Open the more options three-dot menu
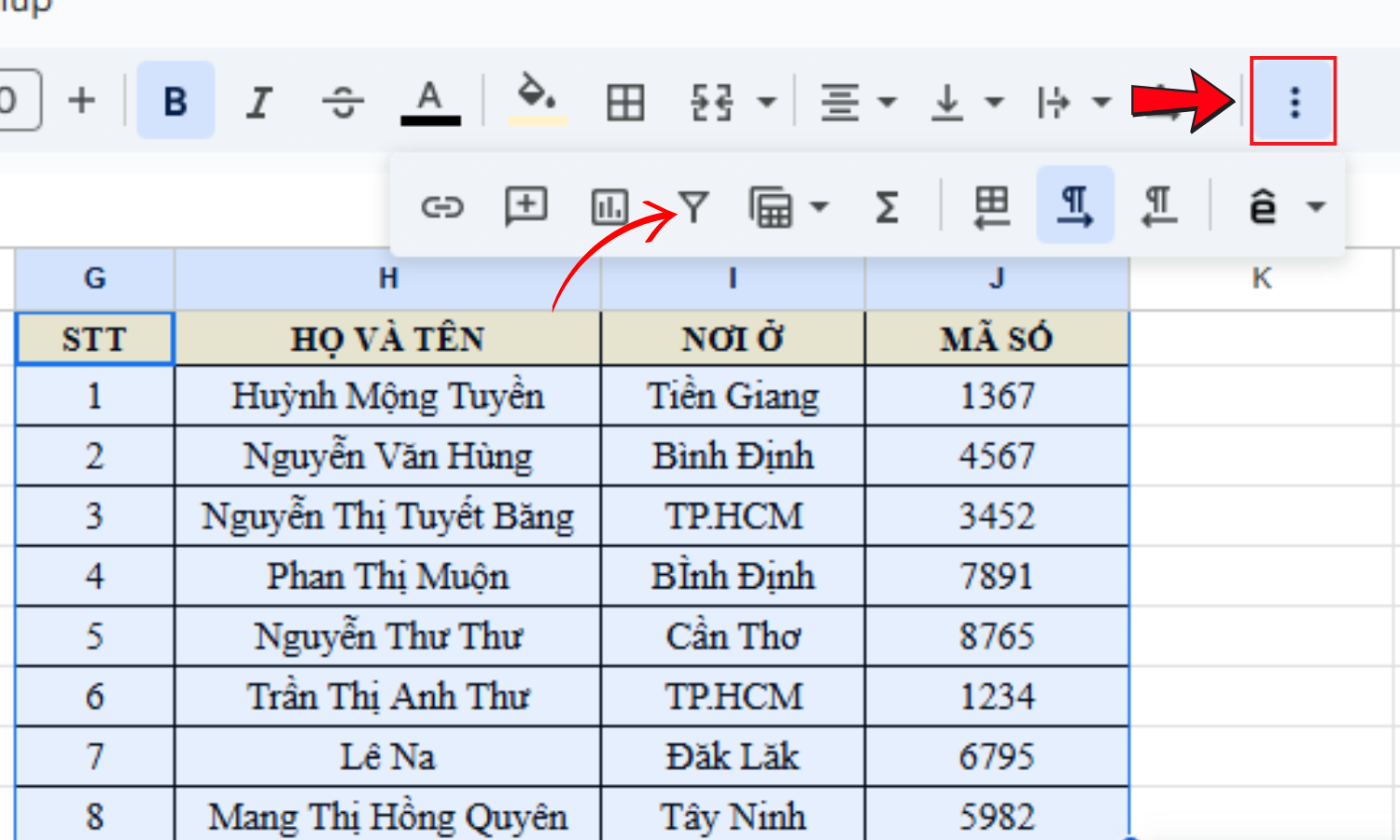The height and width of the screenshot is (840, 1400). [x=1294, y=101]
